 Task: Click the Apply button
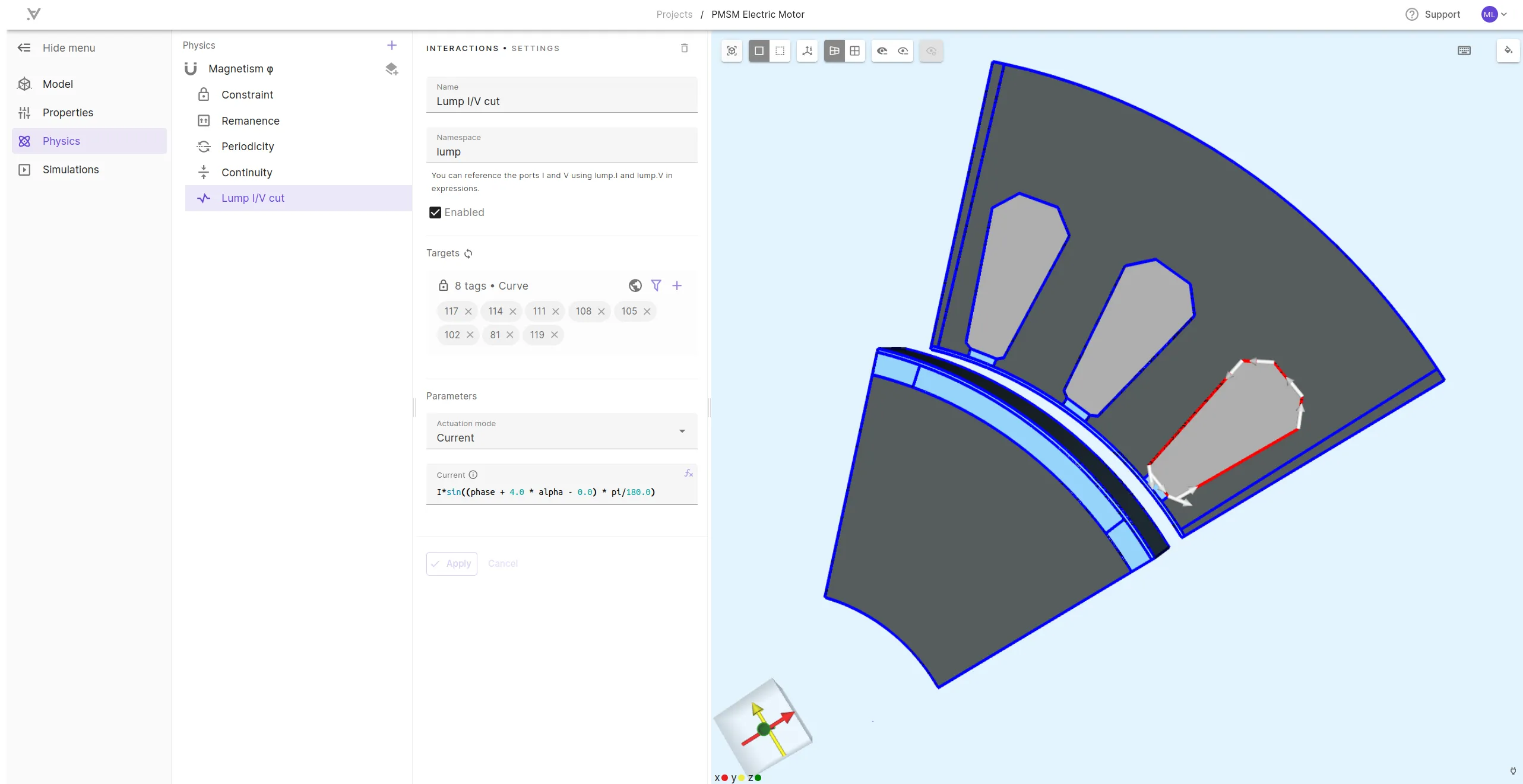452,564
